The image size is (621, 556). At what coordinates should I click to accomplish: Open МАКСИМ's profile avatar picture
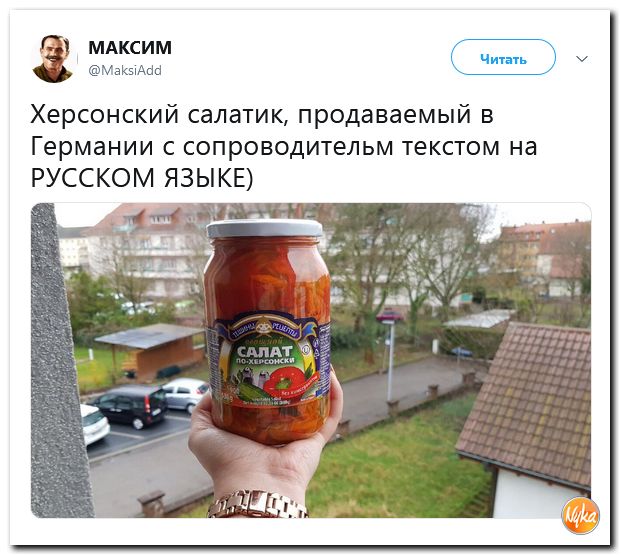pos(53,59)
